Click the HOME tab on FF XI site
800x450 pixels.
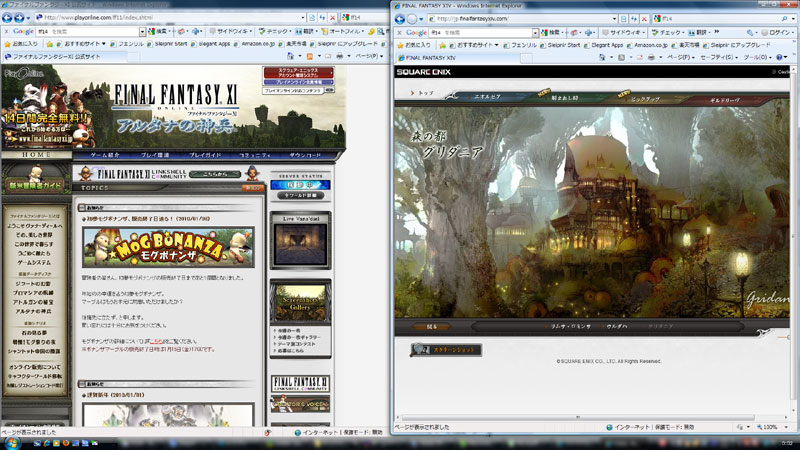point(36,155)
